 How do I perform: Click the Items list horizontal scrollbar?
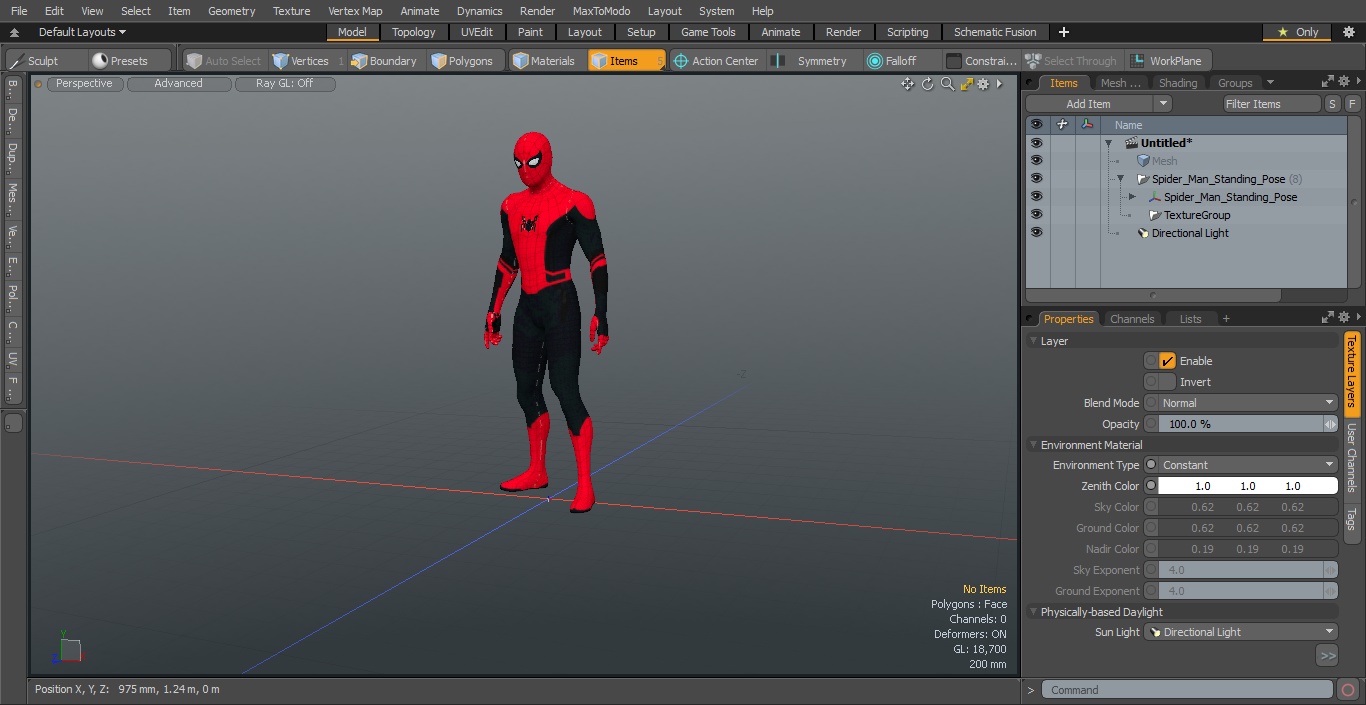[1153, 295]
